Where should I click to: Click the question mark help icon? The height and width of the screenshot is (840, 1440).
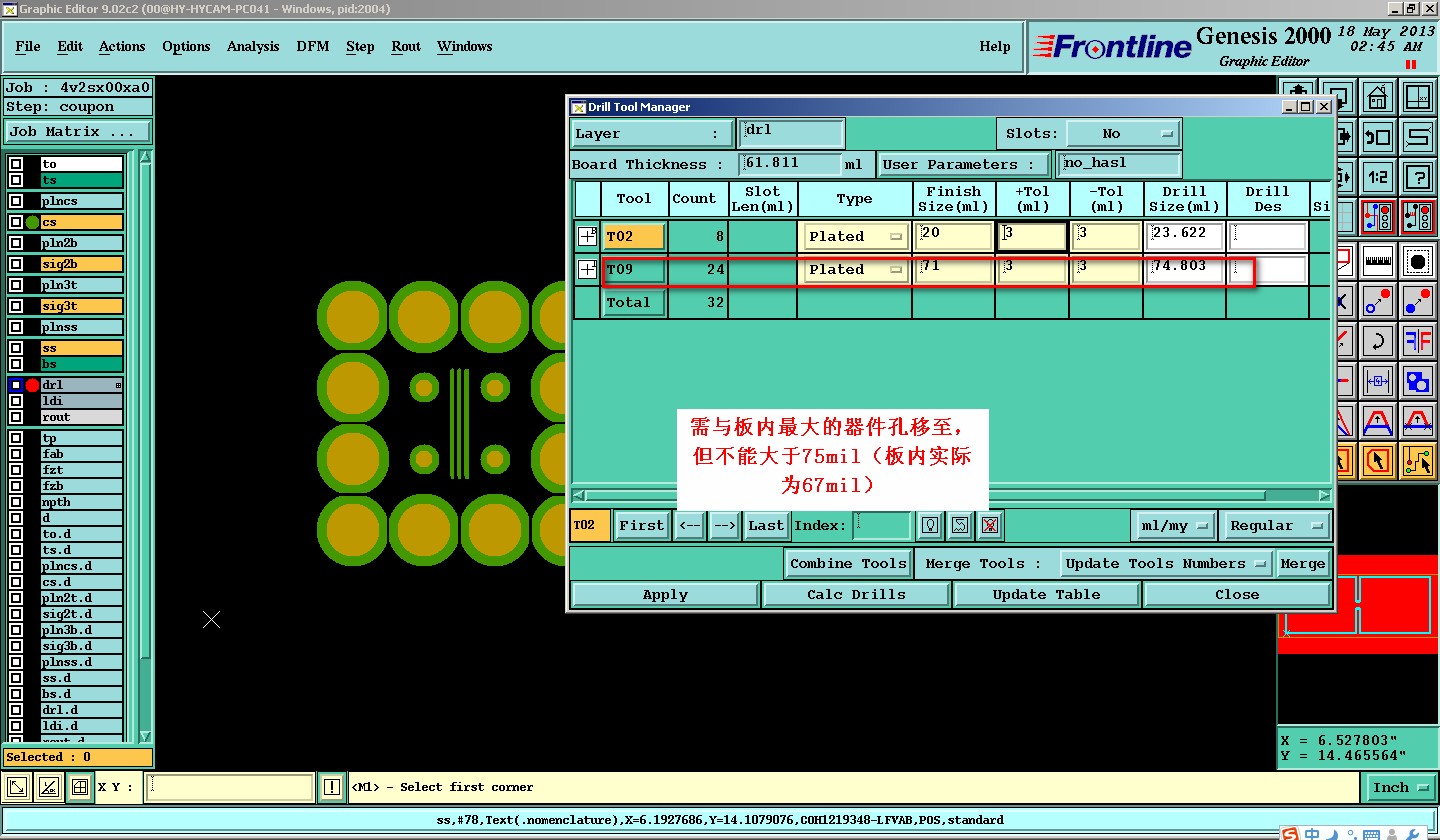(x=1418, y=177)
